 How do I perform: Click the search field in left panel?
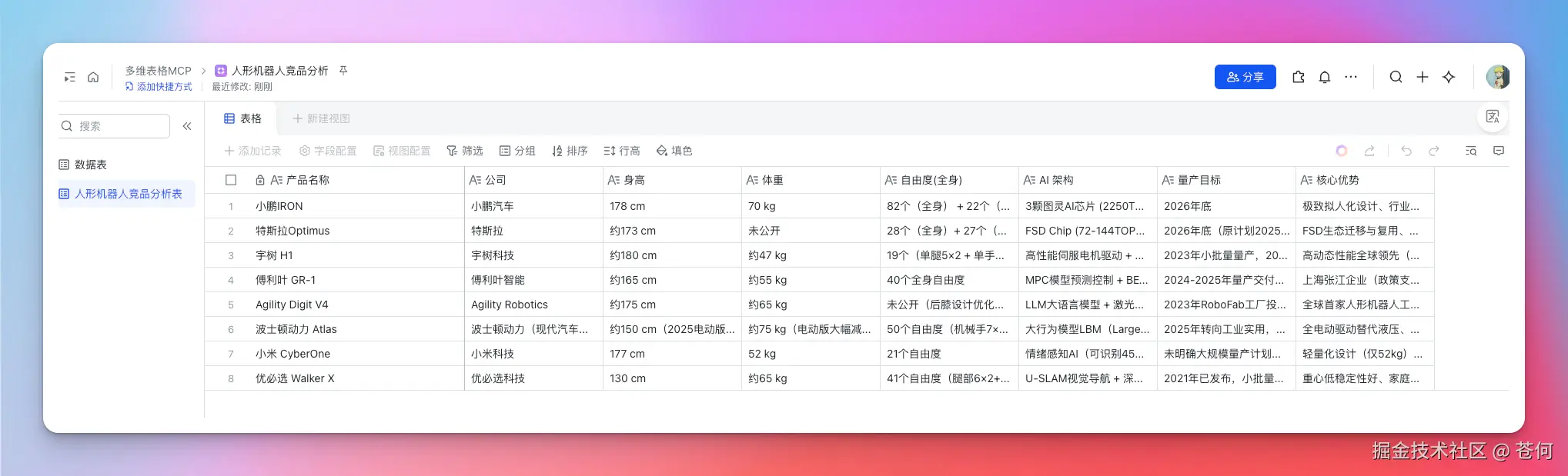(x=114, y=126)
